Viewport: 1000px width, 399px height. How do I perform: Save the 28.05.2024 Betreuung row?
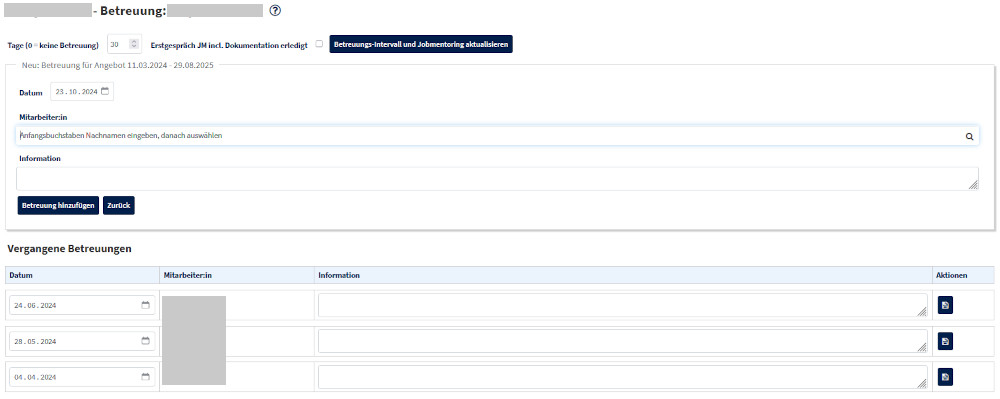pos(945,341)
